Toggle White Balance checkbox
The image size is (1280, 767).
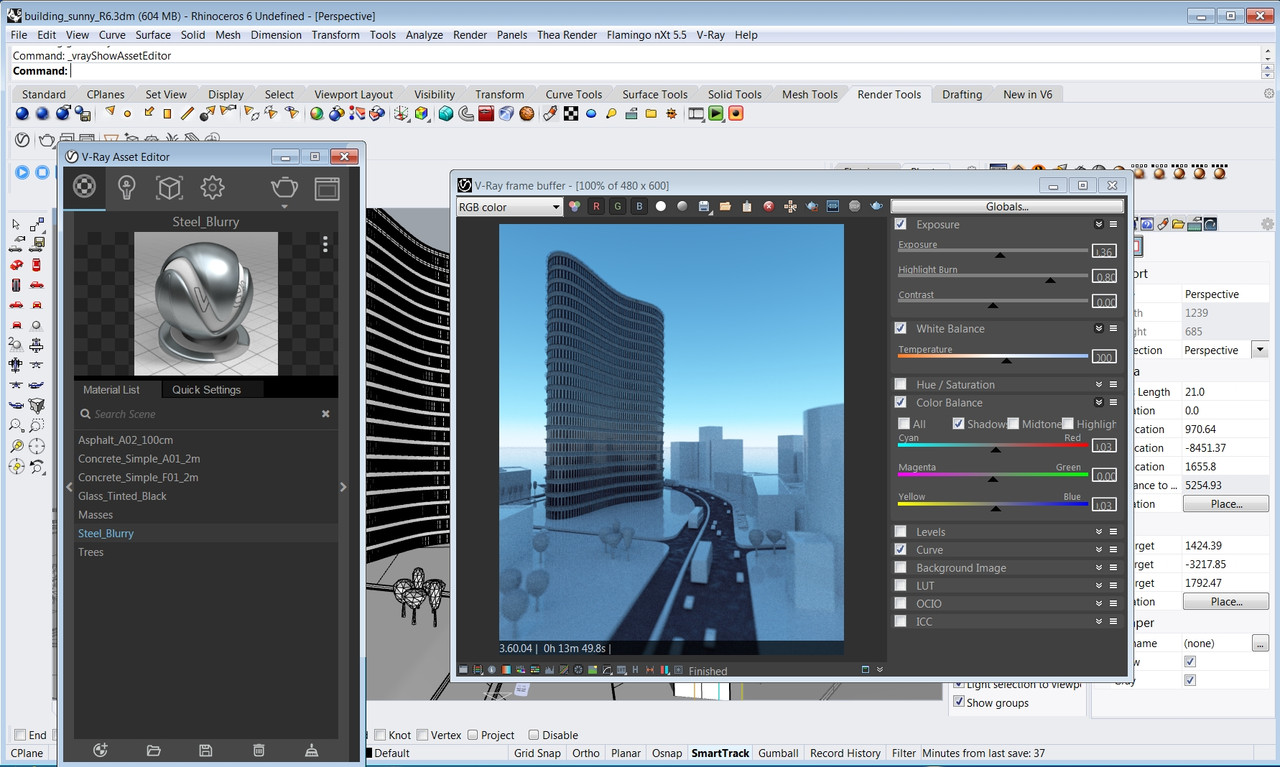pos(901,328)
